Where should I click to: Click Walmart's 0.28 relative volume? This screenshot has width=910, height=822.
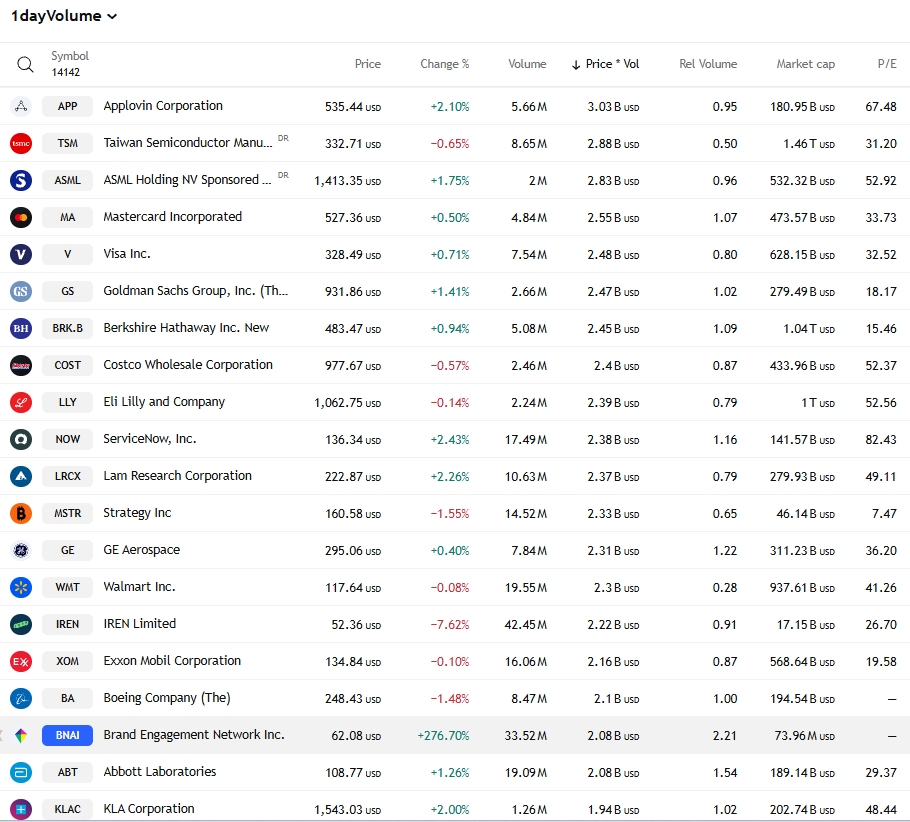click(x=725, y=588)
